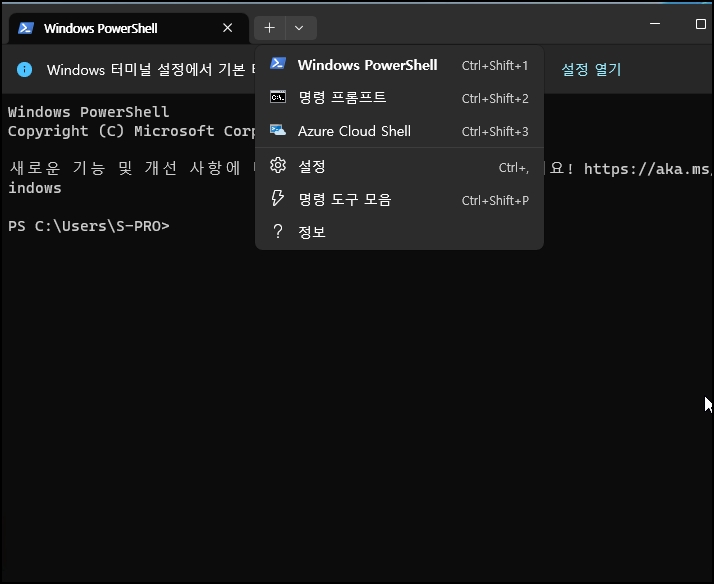The width and height of the screenshot is (714, 584).
Task: Choose Azure Cloud Shell from menu
Action: (x=399, y=131)
